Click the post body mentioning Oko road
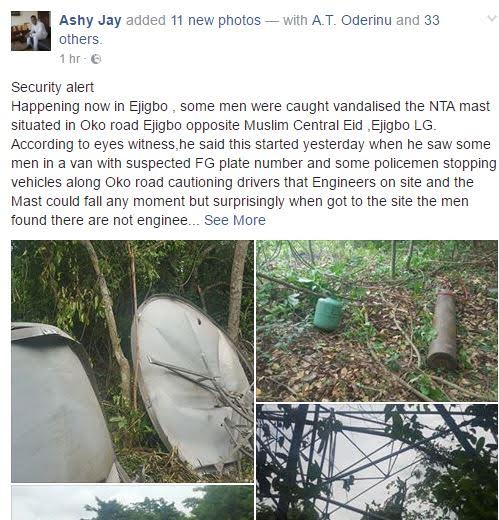Viewport: 499px width, 520px height. (x=254, y=163)
